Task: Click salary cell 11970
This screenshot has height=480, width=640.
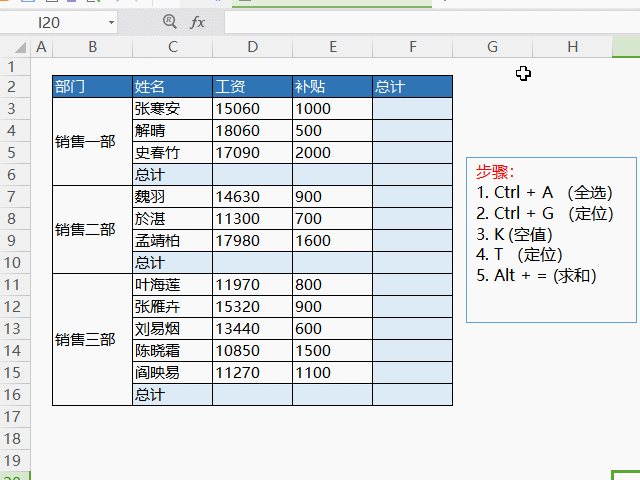Action: point(253,285)
